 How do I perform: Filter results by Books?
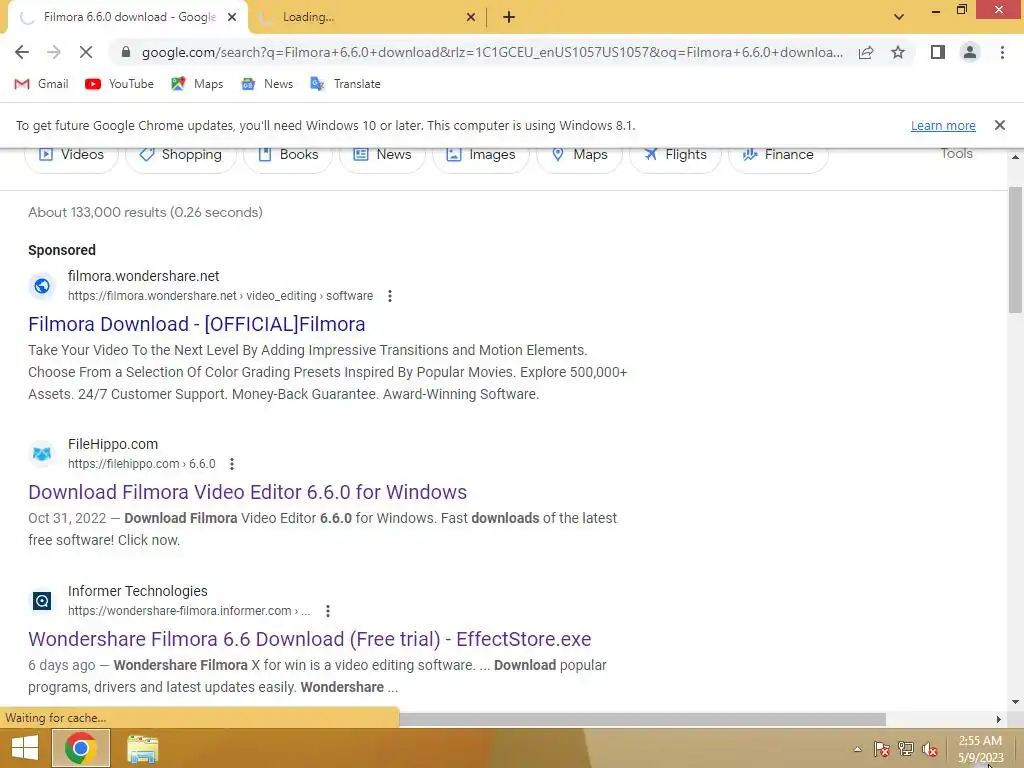point(288,155)
